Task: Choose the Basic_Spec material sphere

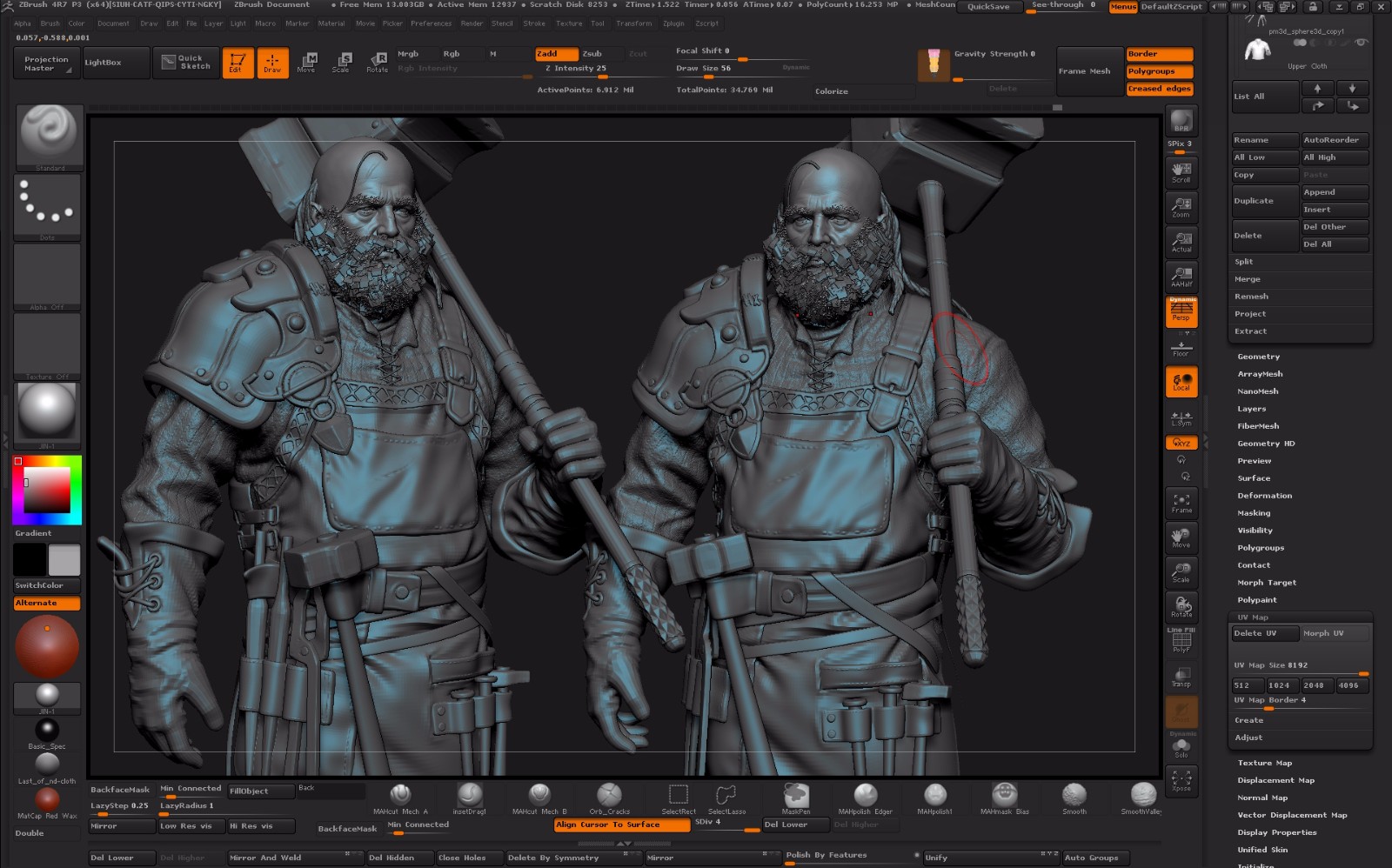Action: 47,733
